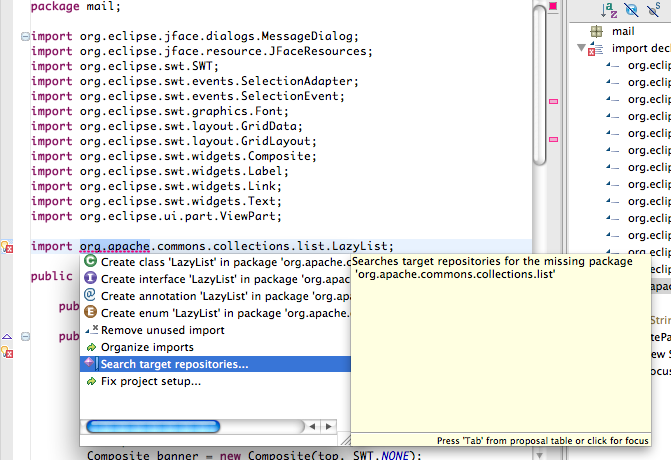This screenshot has width=671, height=460.
Task: Click green class icon beside Create class
Action: point(90,261)
